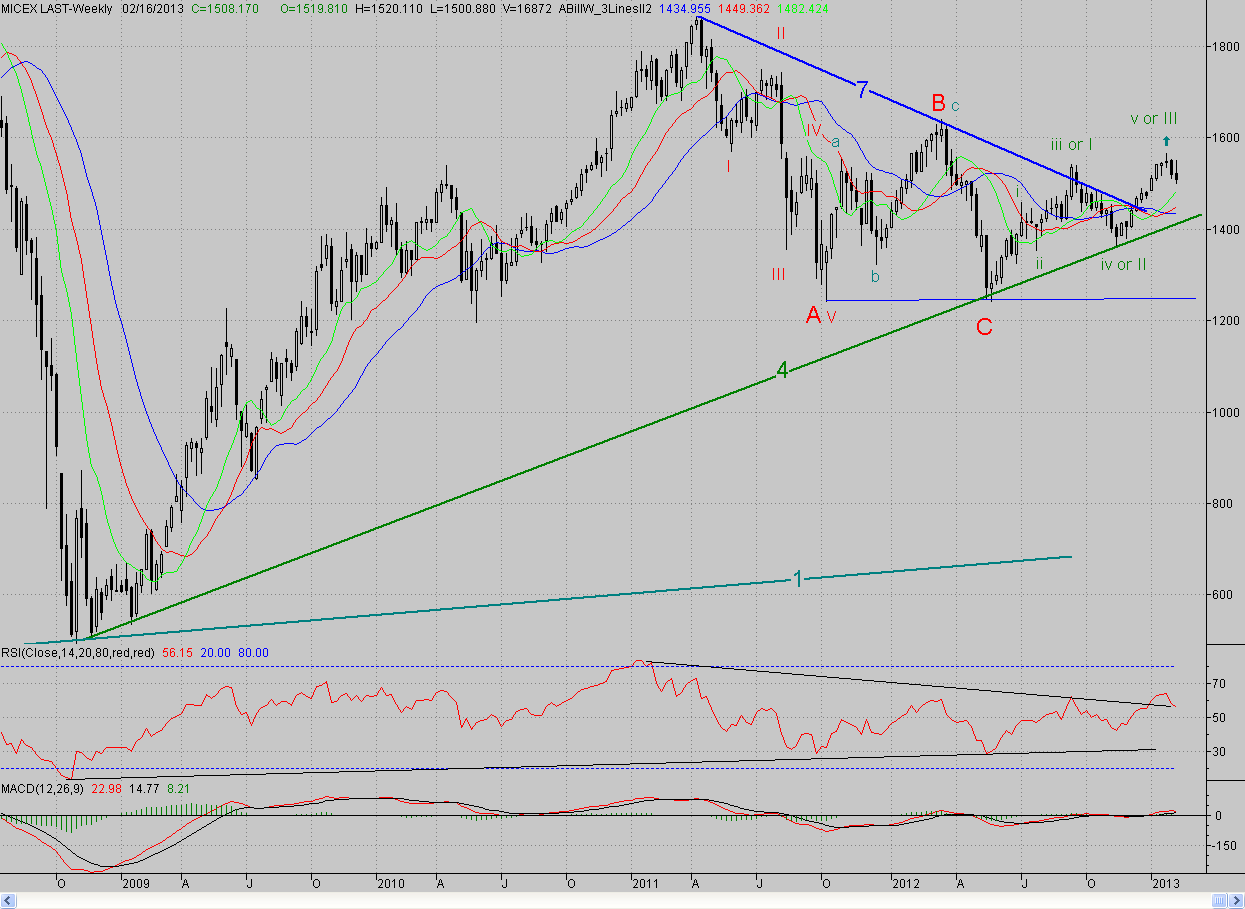Click the small teal up arrow marker
The height and width of the screenshot is (909, 1245).
click(1166, 141)
